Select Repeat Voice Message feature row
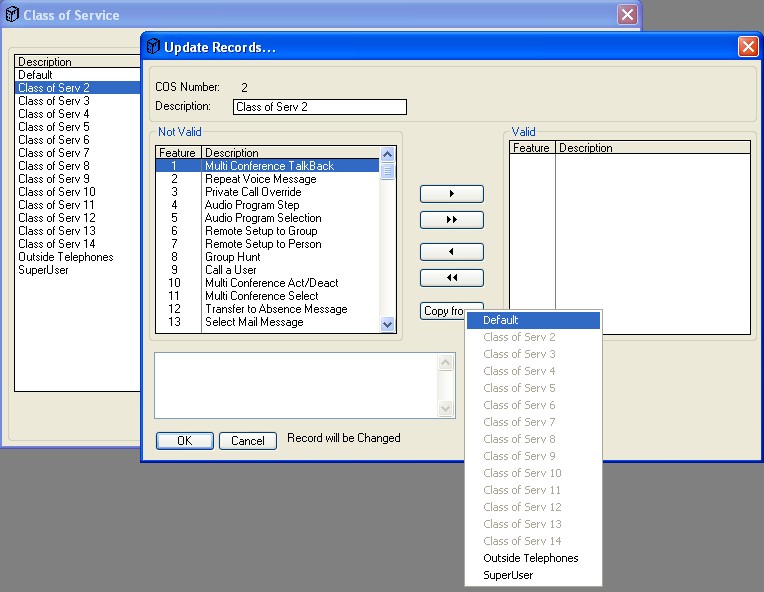Image resolution: width=764 pixels, height=592 pixels. [x=260, y=179]
